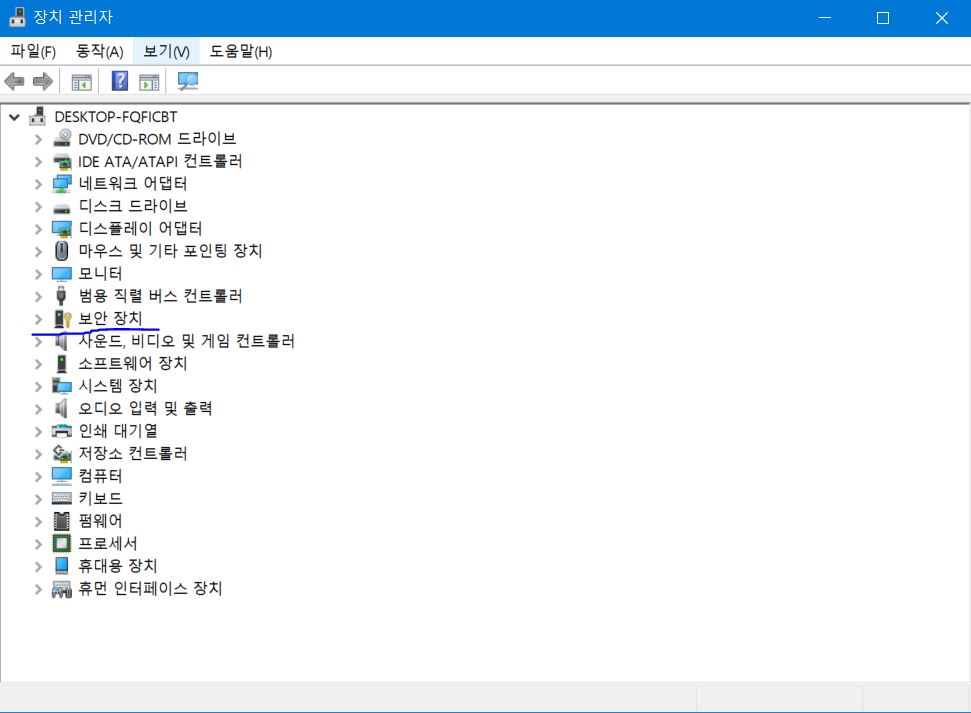Viewport: 971px width, 713px height.
Task: Expand the DVD/CD-ROM 드라이브 category
Action: point(38,139)
